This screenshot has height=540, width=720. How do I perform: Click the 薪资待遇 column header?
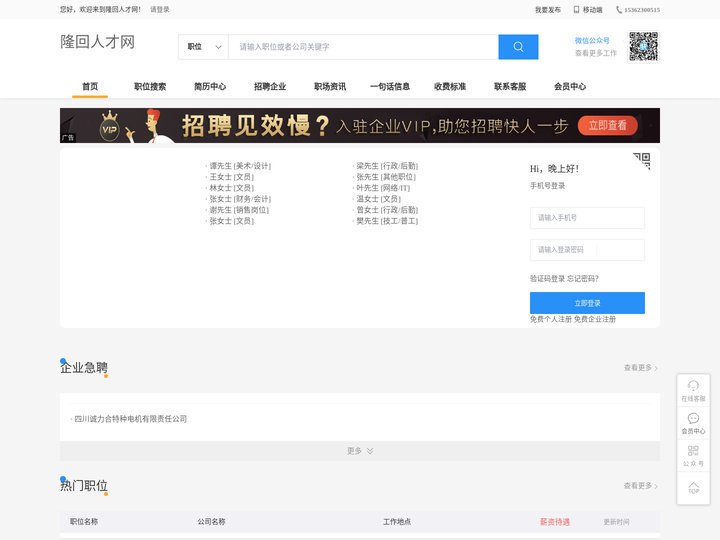tap(555, 522)
